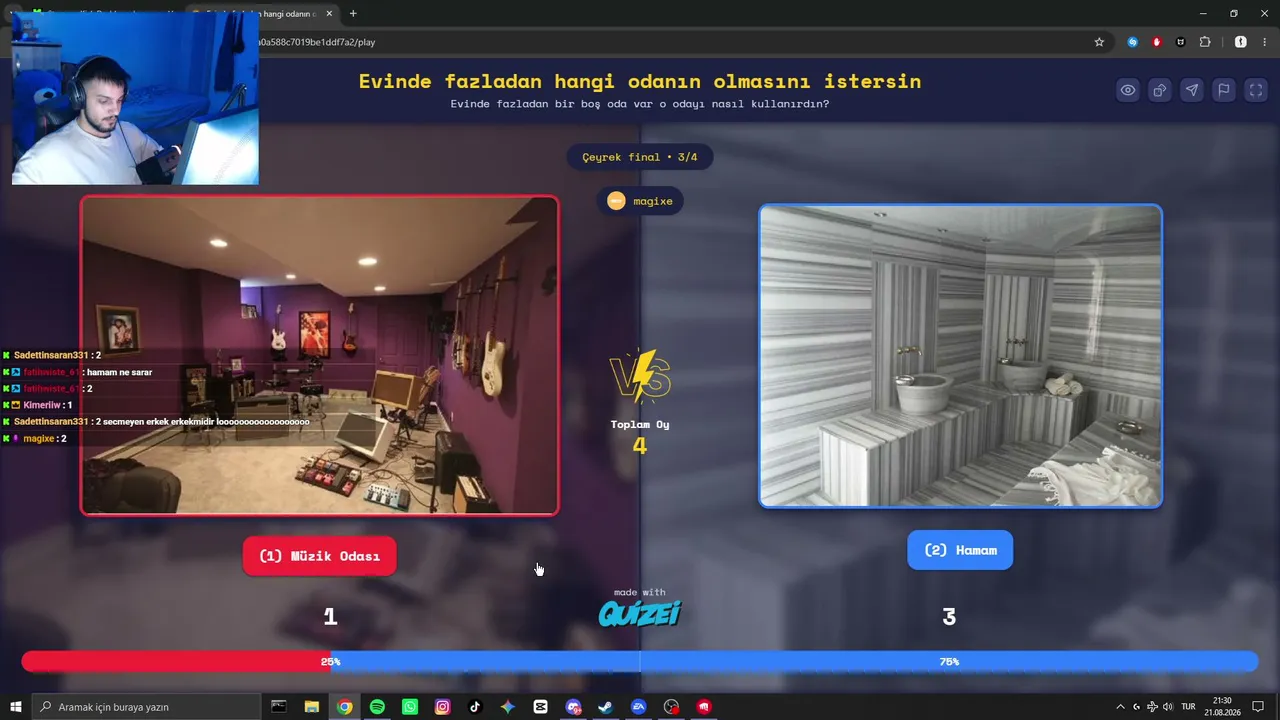Open WhatsApp from the taskbar
This screenshot has width=1280, height=720.
click(410, 707)
